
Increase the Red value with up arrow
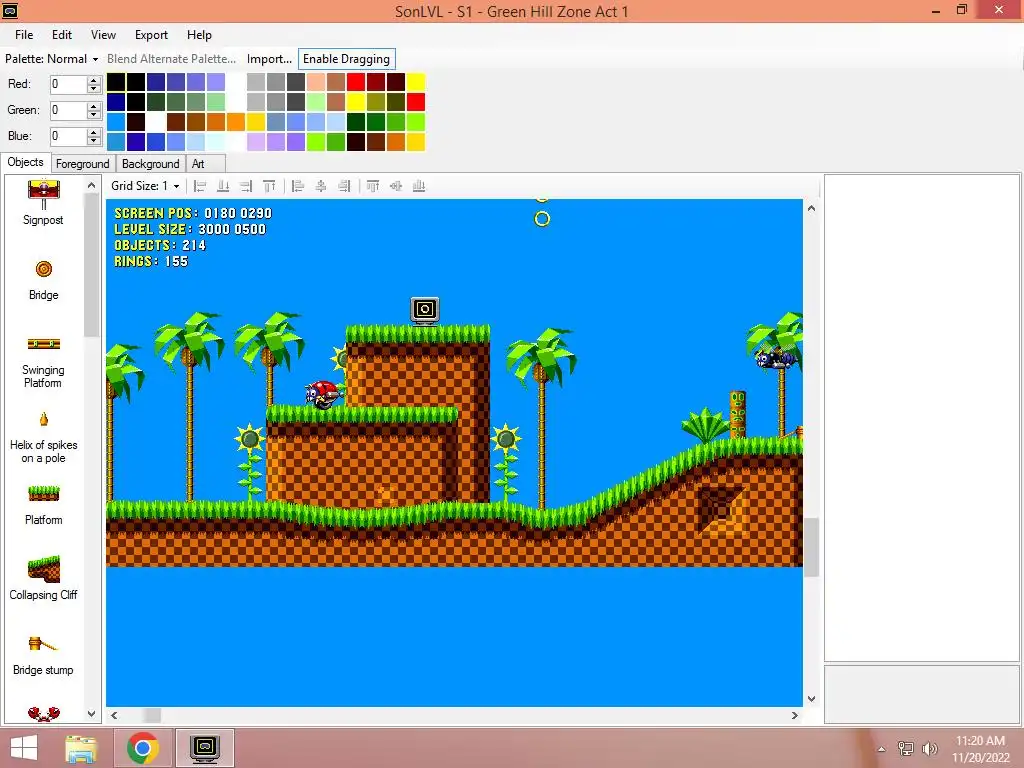pyautogui.click(x=94, y=80)
